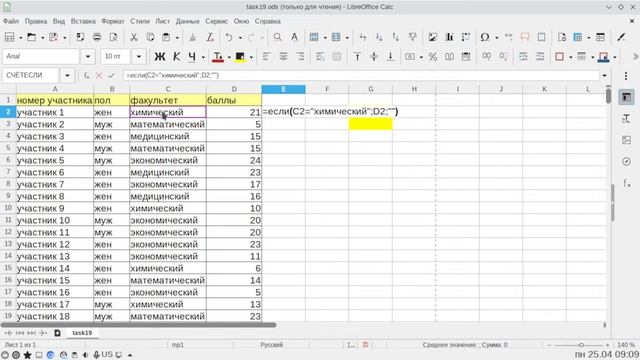
Task: Accept formula with checkmark icon
Action: [x=111, y=76]
